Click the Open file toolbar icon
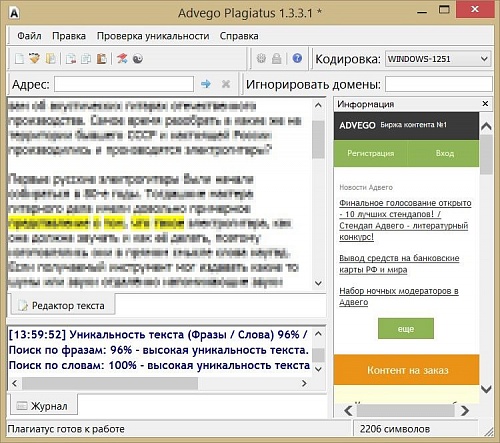This screenshot has height=443, width=500. pos(34,58)
